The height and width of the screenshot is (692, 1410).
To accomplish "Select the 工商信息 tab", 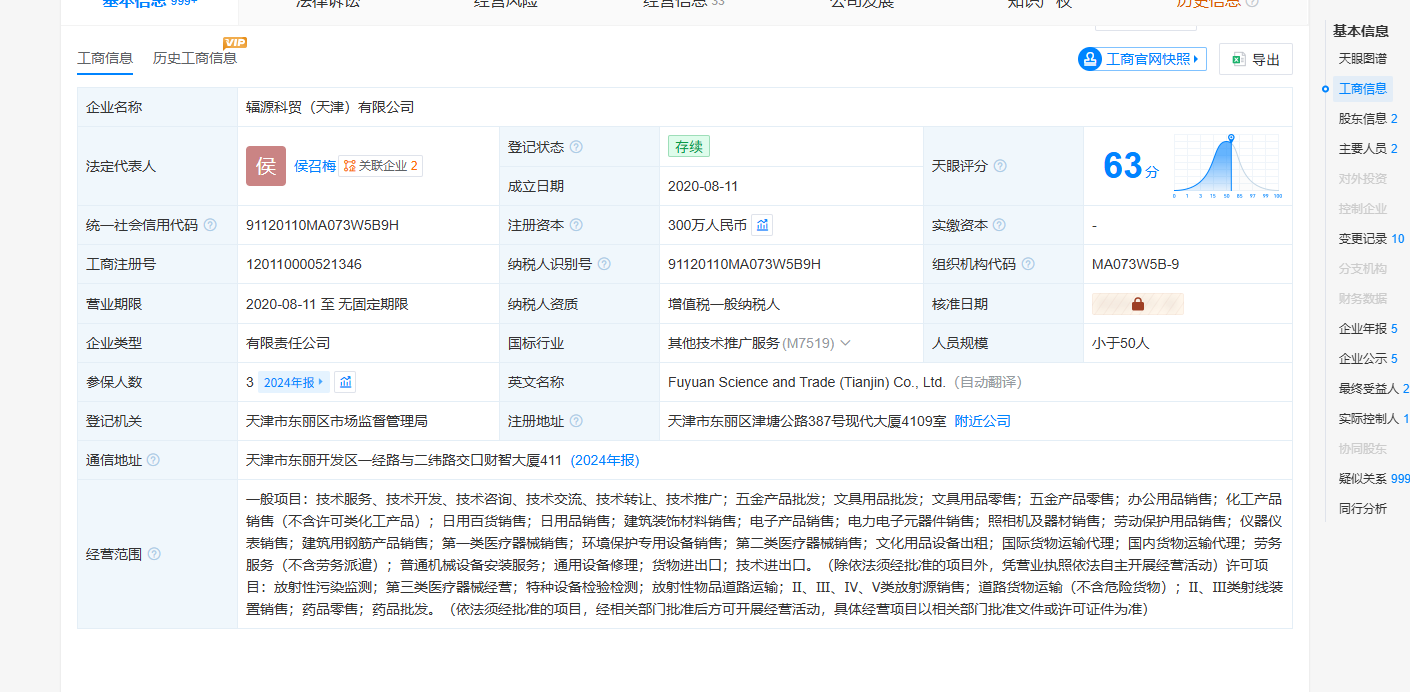I will click(105, 58).
